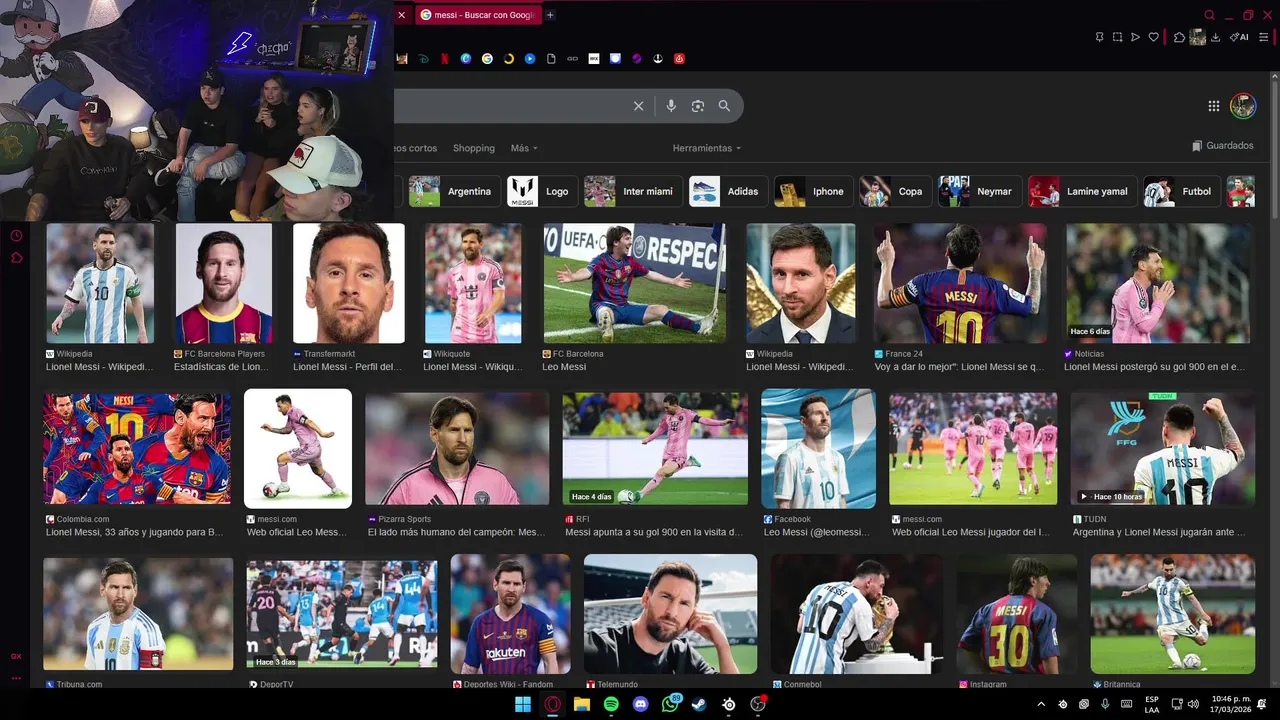Open Steam from the taskbar

(x=699, y=704)
